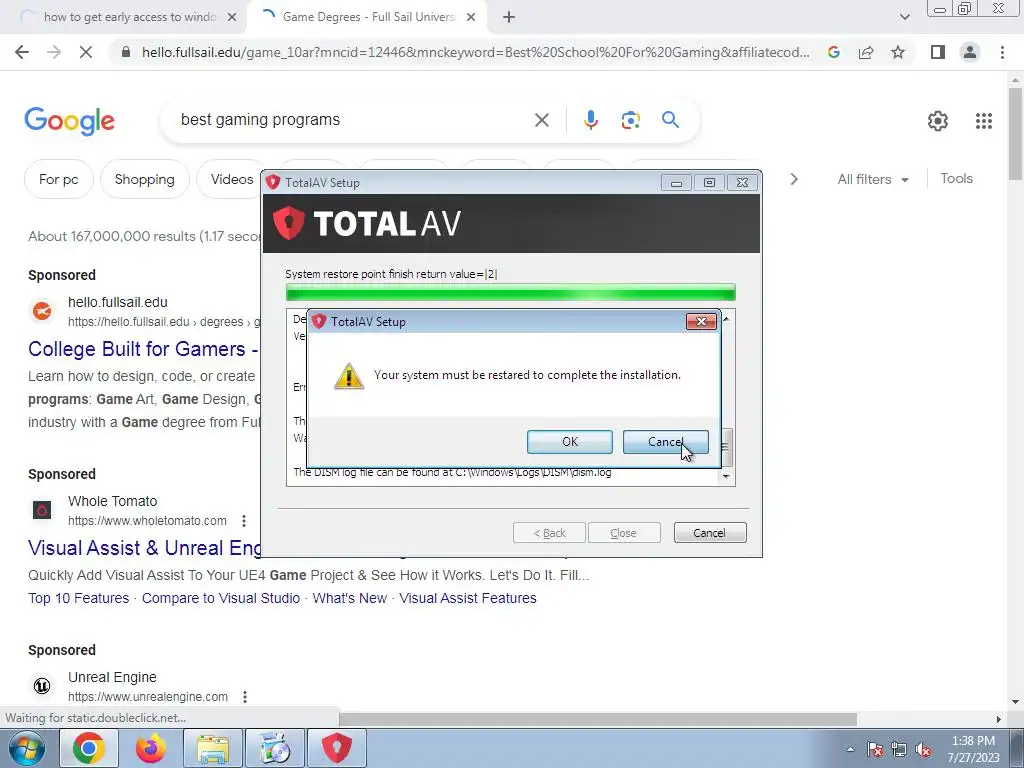
Task: Click the muted volume tray icon
Action: tap(923, 750)
